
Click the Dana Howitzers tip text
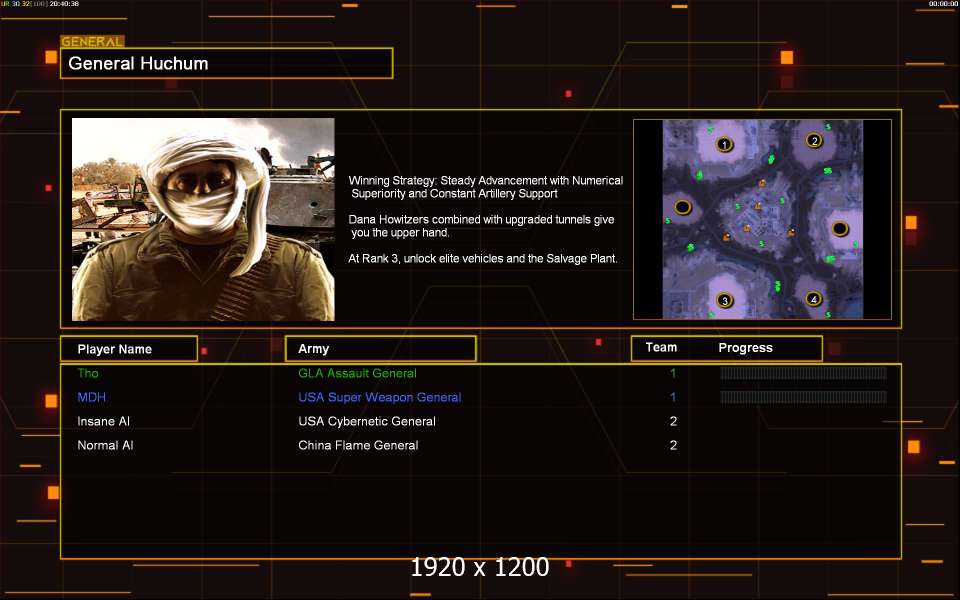pos(481,226)
